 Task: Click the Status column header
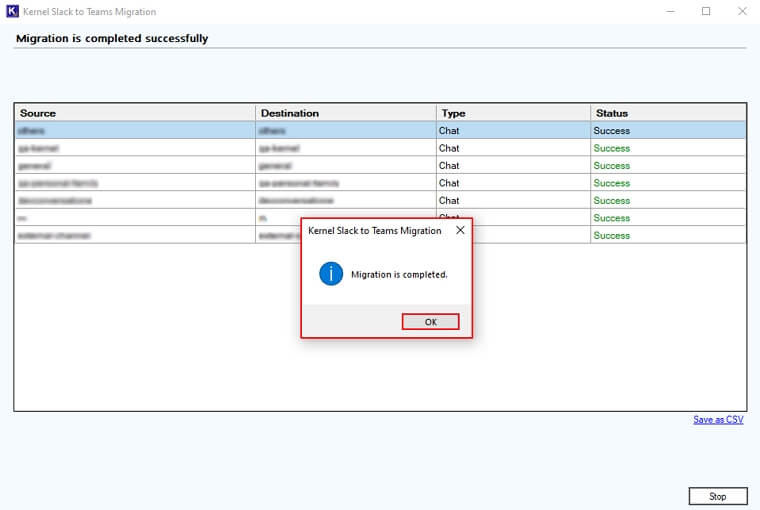[x=668, y=113]
